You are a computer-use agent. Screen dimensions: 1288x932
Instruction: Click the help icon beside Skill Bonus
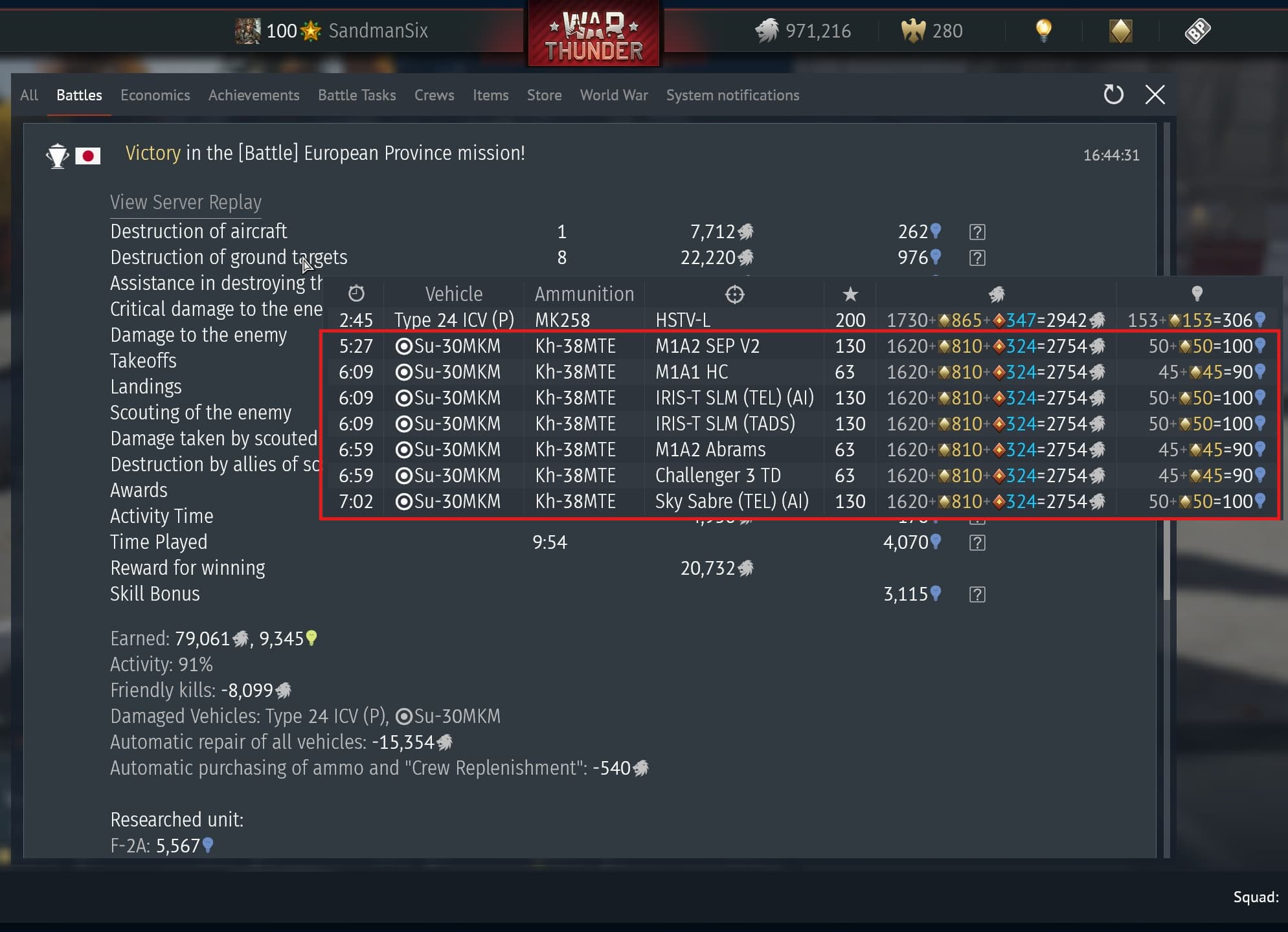click(x=977, y=594)
